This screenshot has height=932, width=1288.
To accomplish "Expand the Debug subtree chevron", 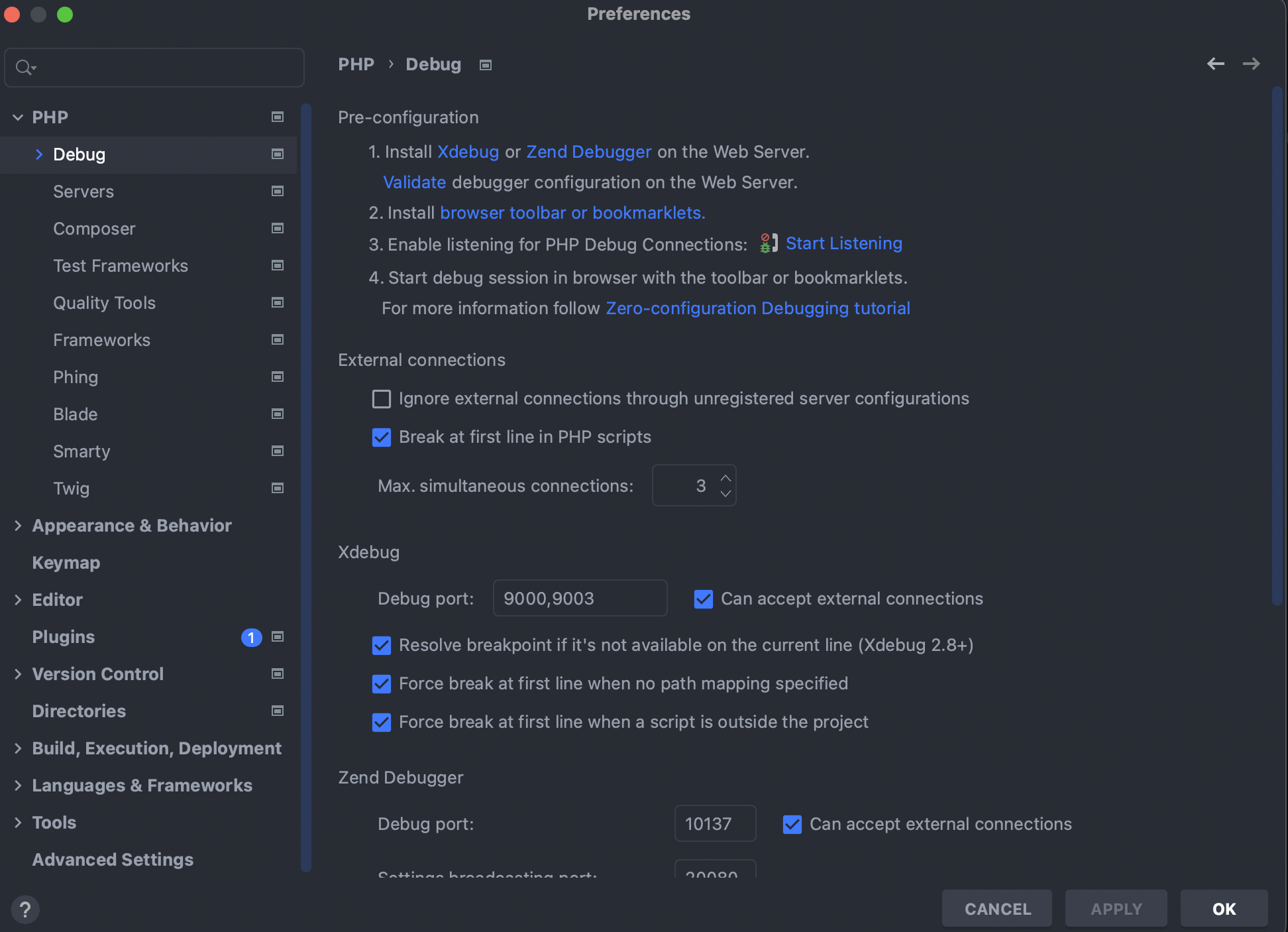I will [x=39, y=154].
